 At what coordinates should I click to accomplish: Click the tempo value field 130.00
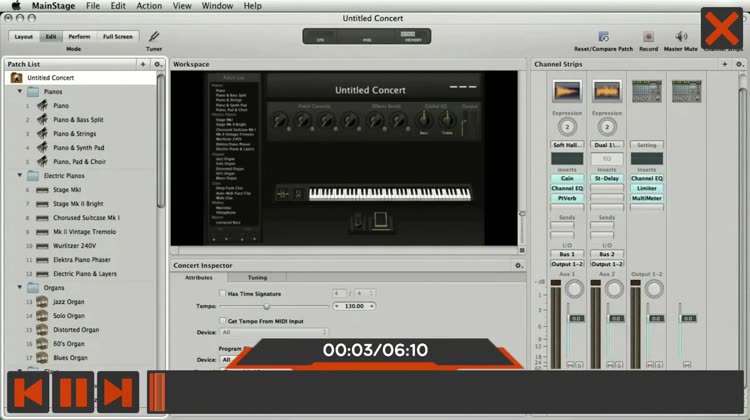click(x=354, y=306)
